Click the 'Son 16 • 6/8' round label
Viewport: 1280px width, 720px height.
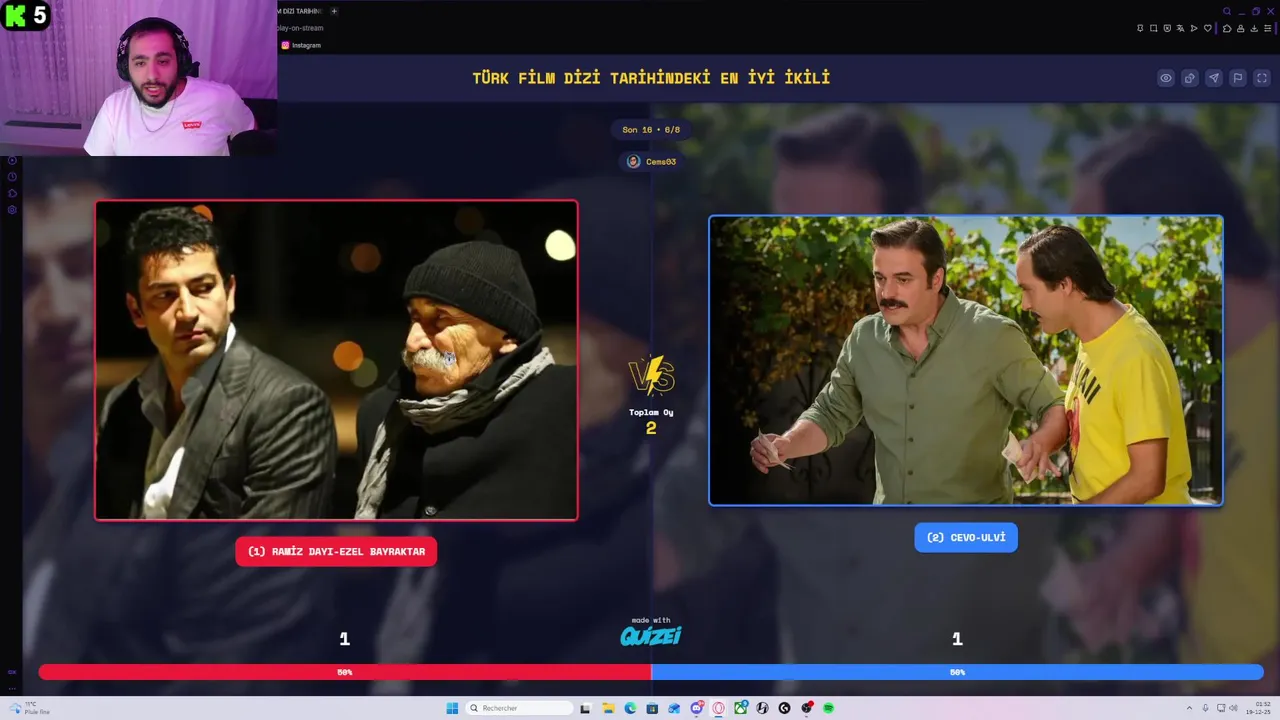pyautogui.click(x=651, y=130)
